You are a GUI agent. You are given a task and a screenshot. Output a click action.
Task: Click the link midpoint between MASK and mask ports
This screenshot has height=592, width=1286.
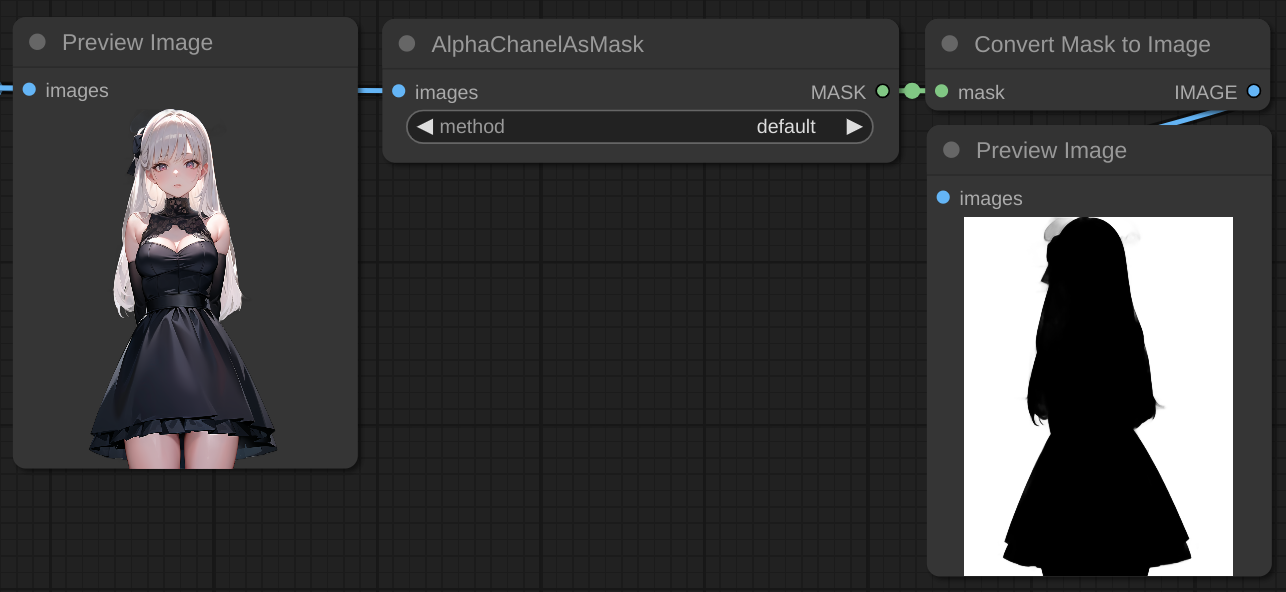tap(912, 92)
